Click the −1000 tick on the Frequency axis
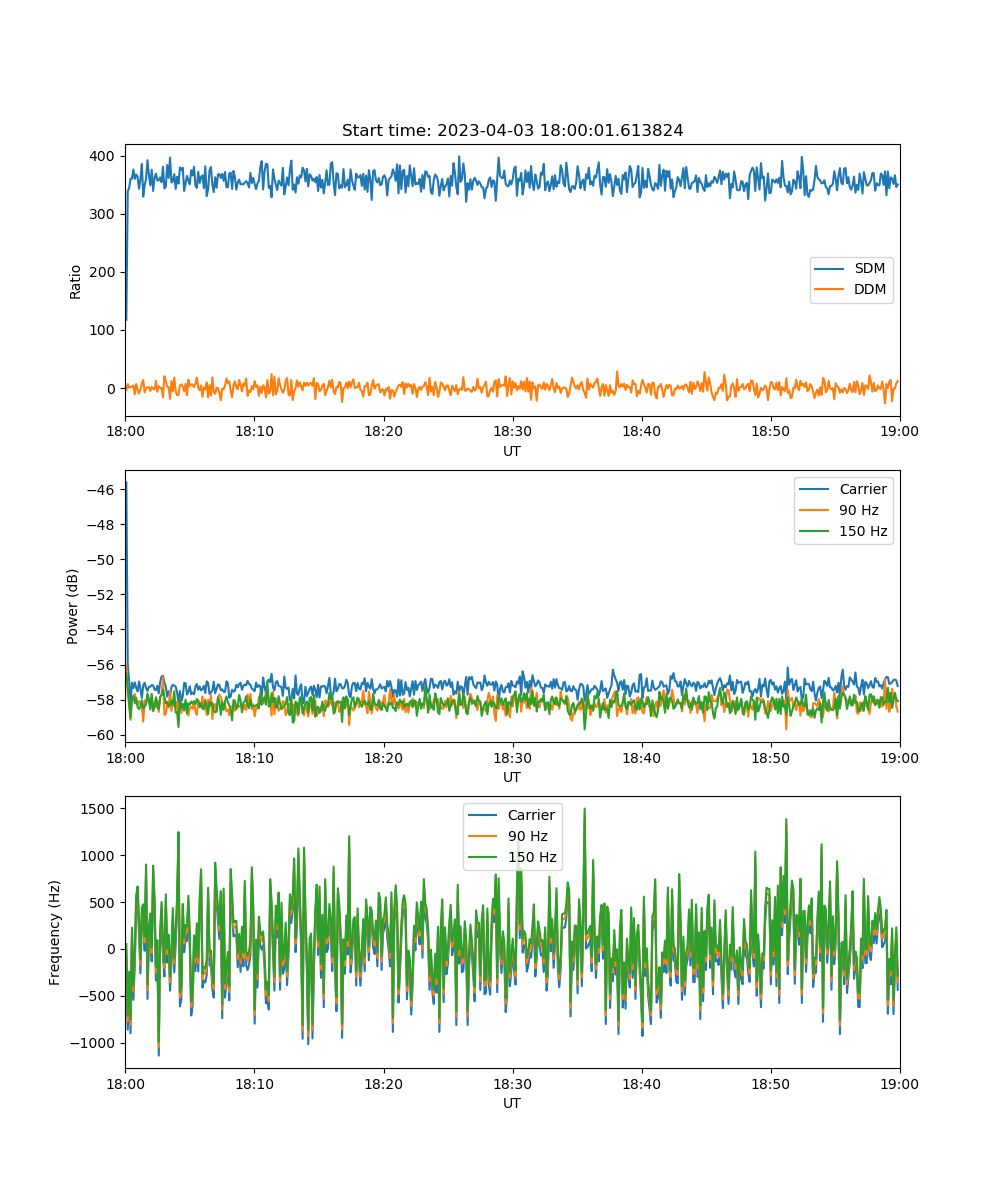The image size is (1000, 1200). point(94,1043)
